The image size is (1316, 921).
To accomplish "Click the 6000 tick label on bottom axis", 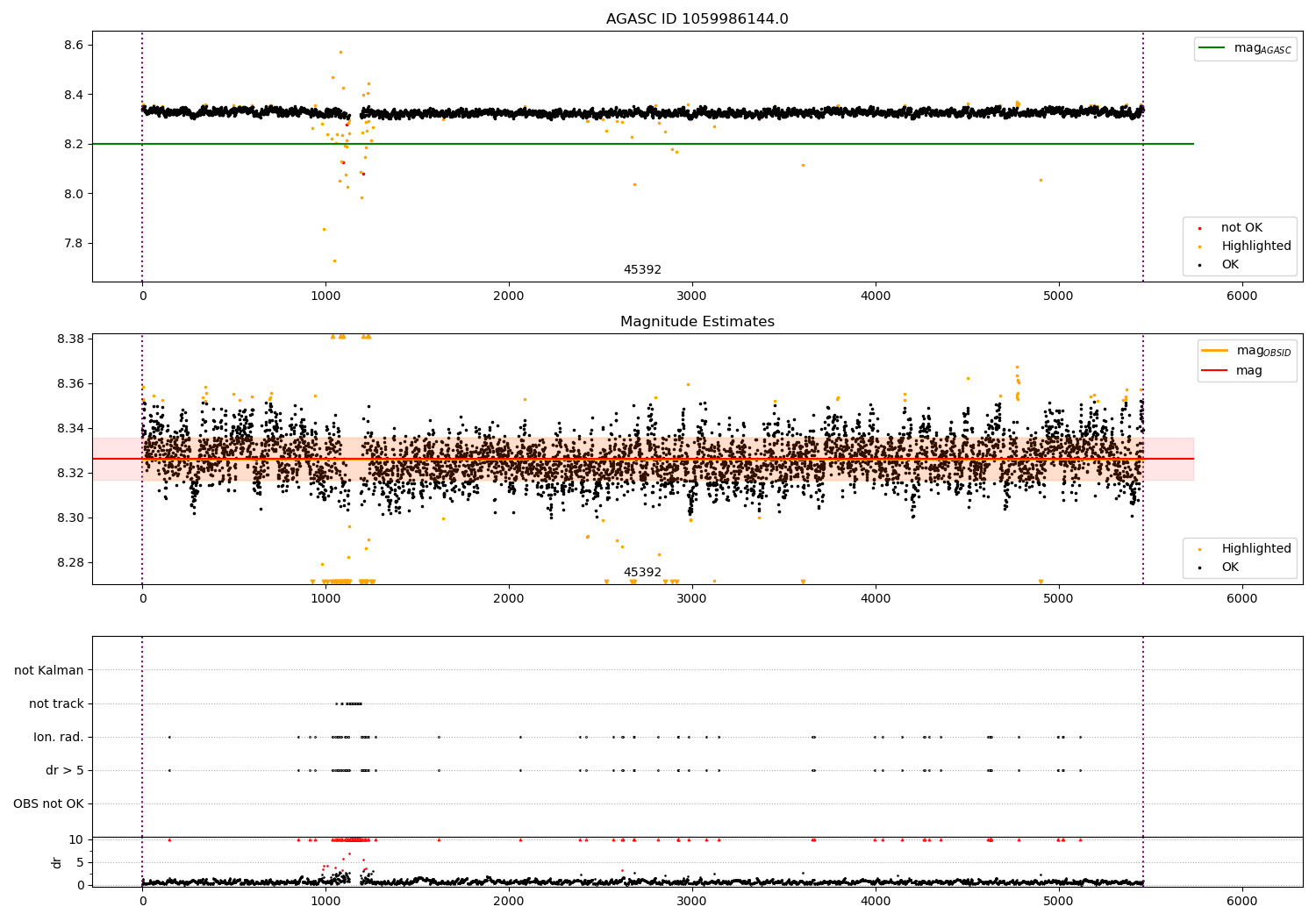I will (x=1241, y=901).
